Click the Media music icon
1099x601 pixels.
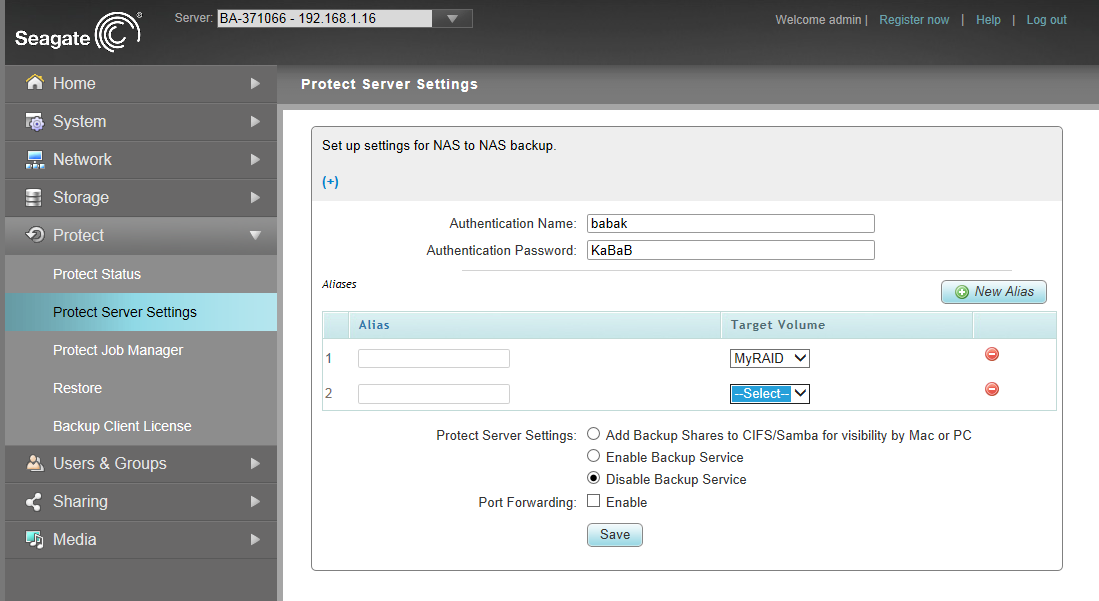pos(35,540)
